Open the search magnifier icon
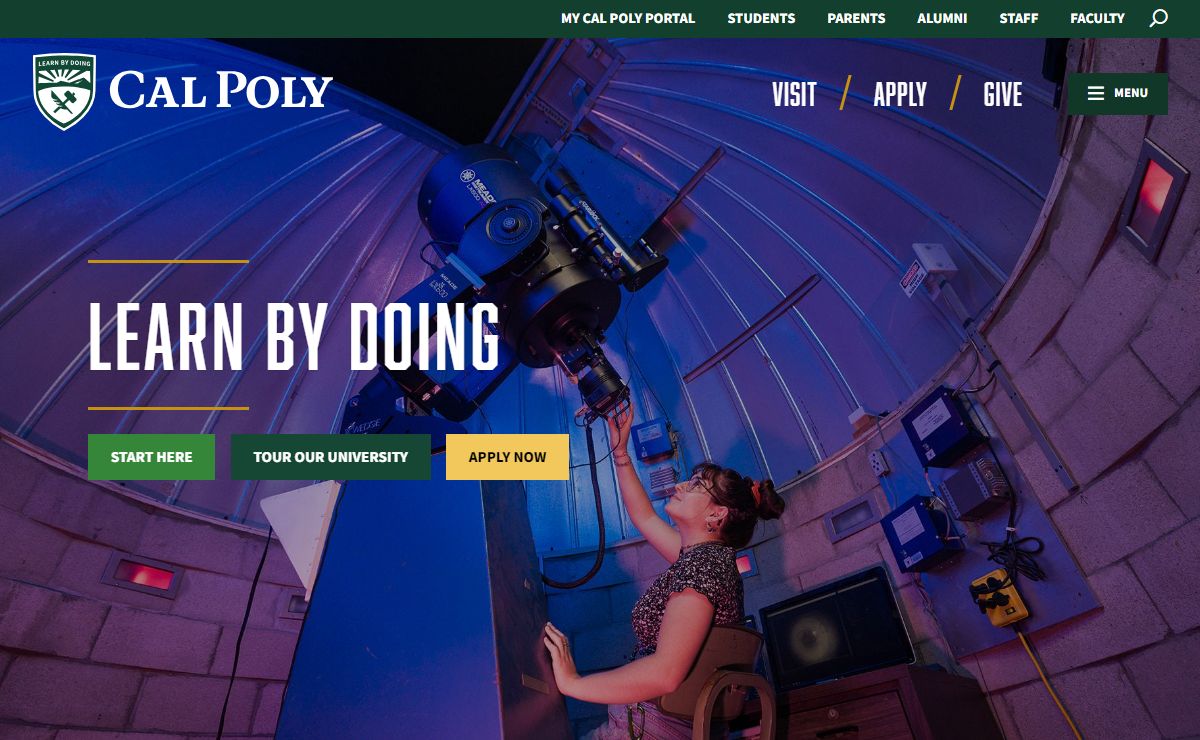This screenshot has height=740, width=1200. 1158,18
